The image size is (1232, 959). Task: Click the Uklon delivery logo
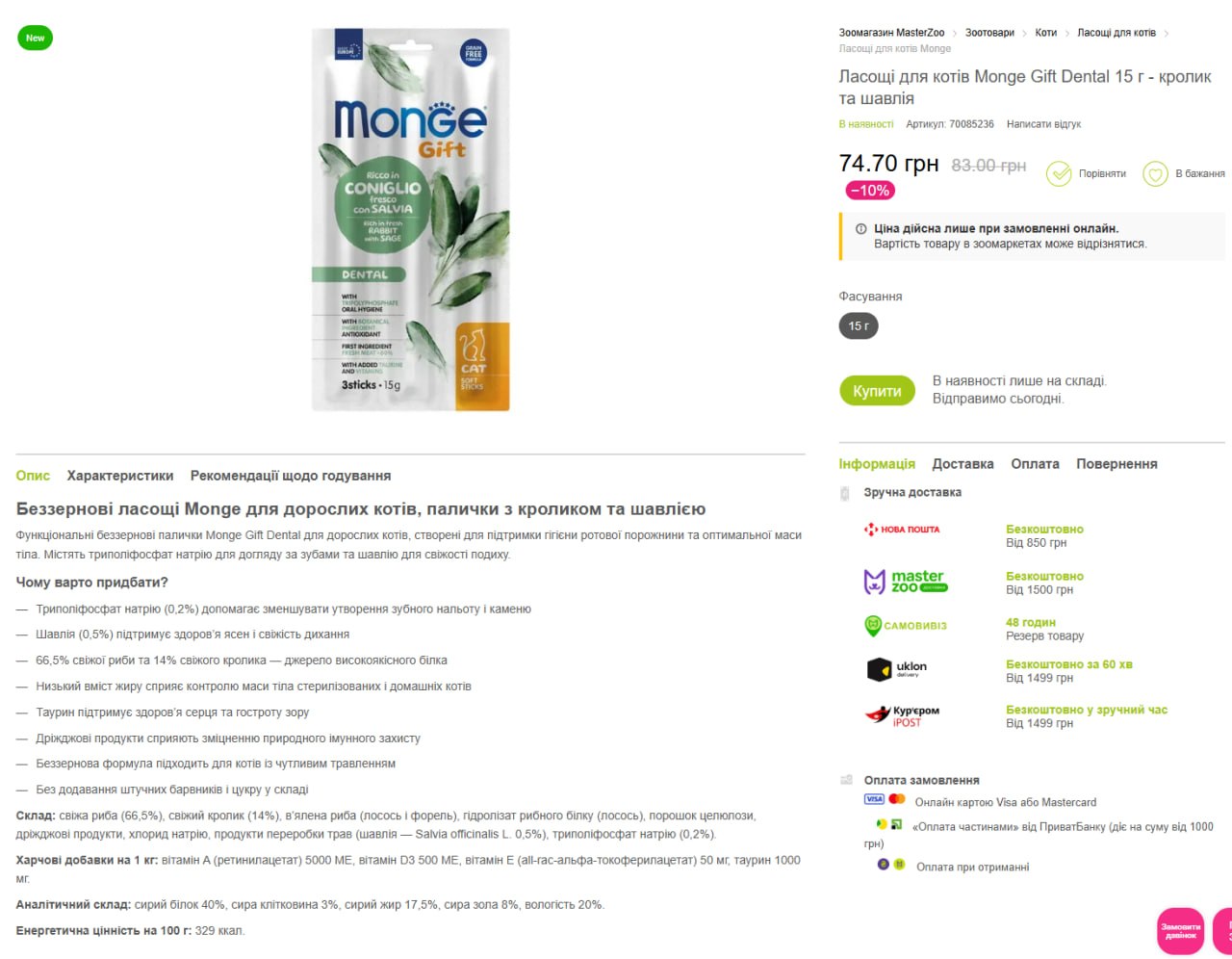[x=897, y=669]
